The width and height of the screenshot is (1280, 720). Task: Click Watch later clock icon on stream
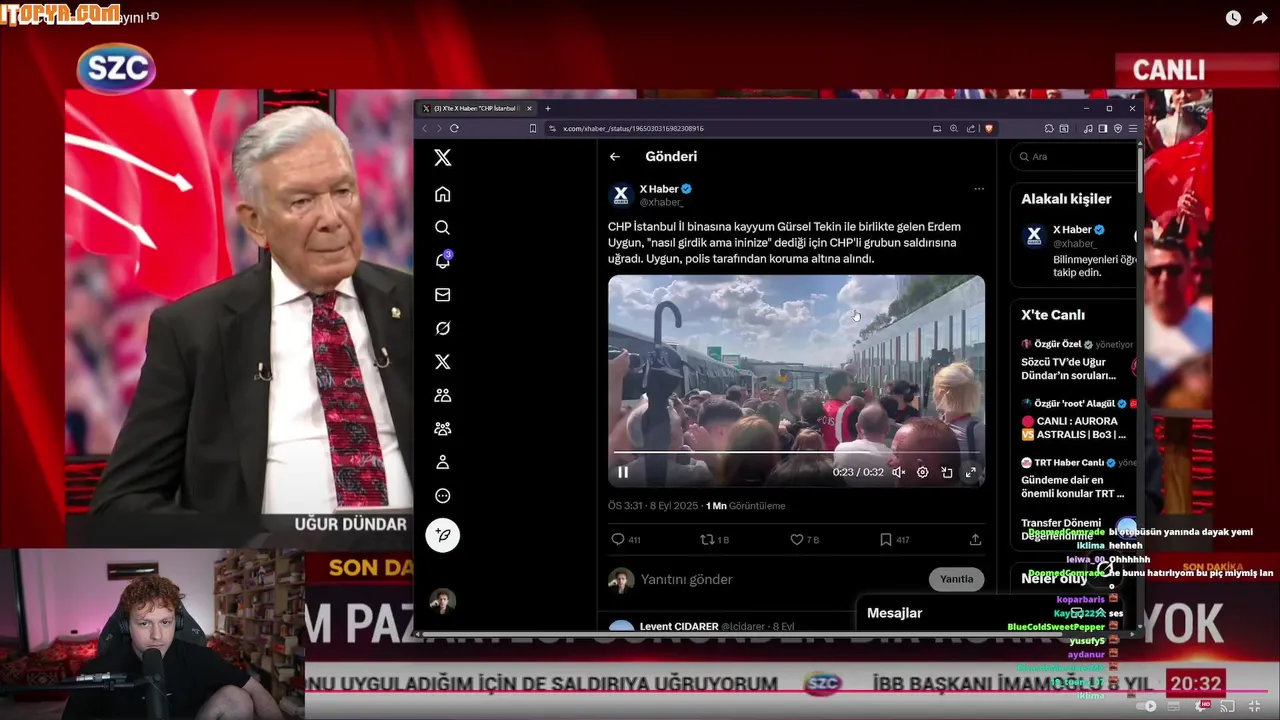(1233, 18)
